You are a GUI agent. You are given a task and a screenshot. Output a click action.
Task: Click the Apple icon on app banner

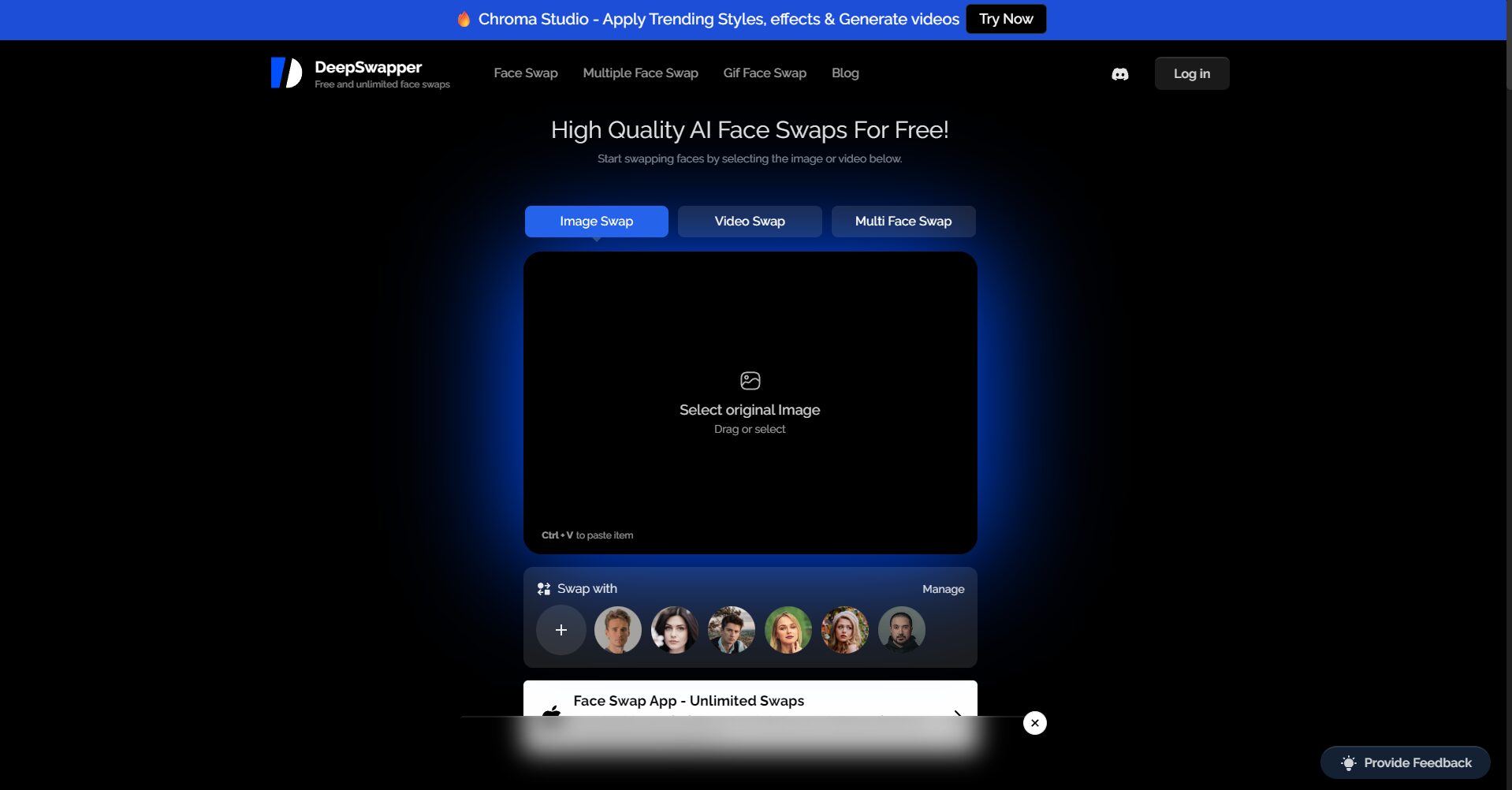click(552, 710)
